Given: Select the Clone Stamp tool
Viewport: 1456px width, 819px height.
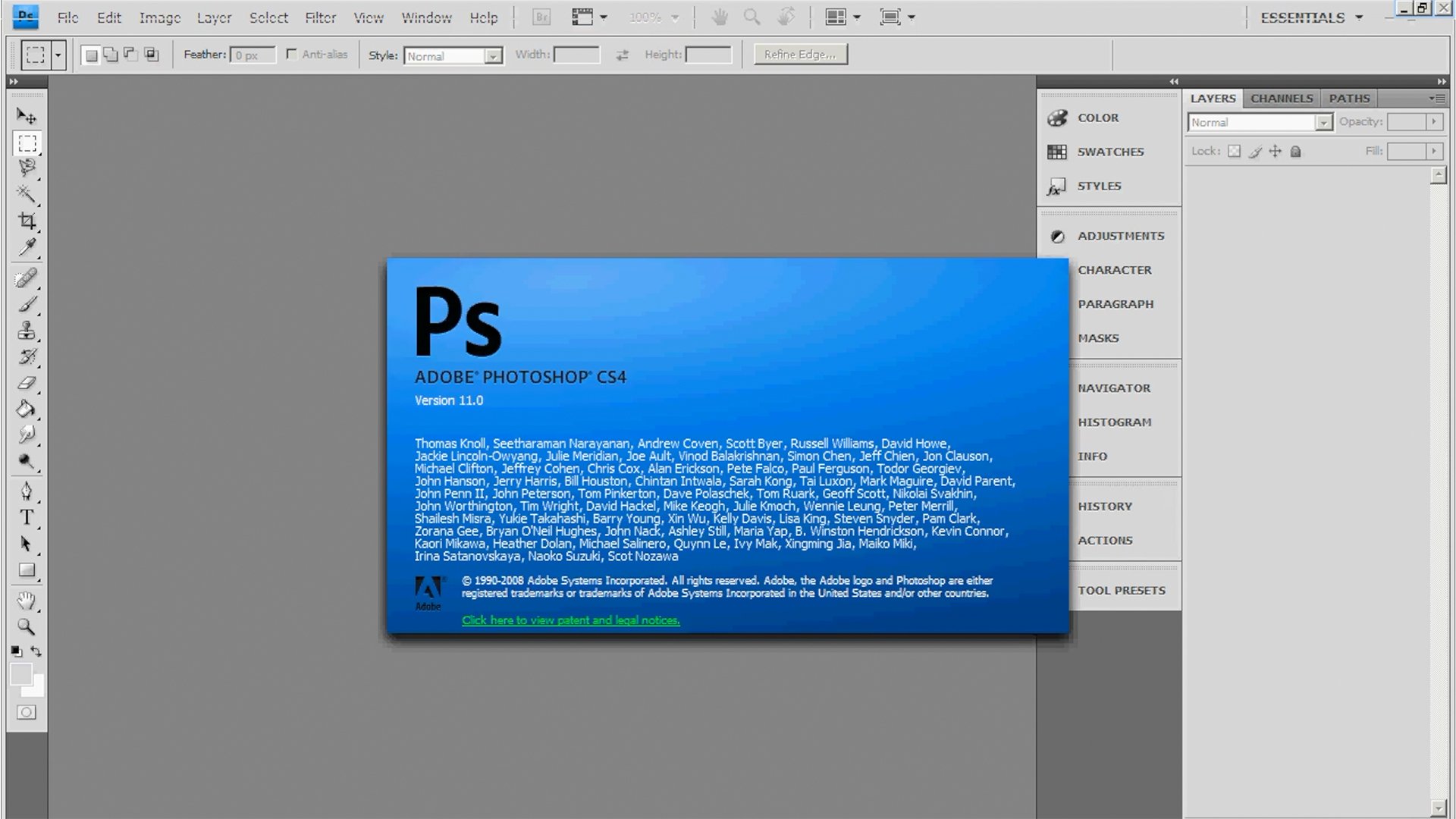Looking at the screenshot, I should tap(27, 331).
